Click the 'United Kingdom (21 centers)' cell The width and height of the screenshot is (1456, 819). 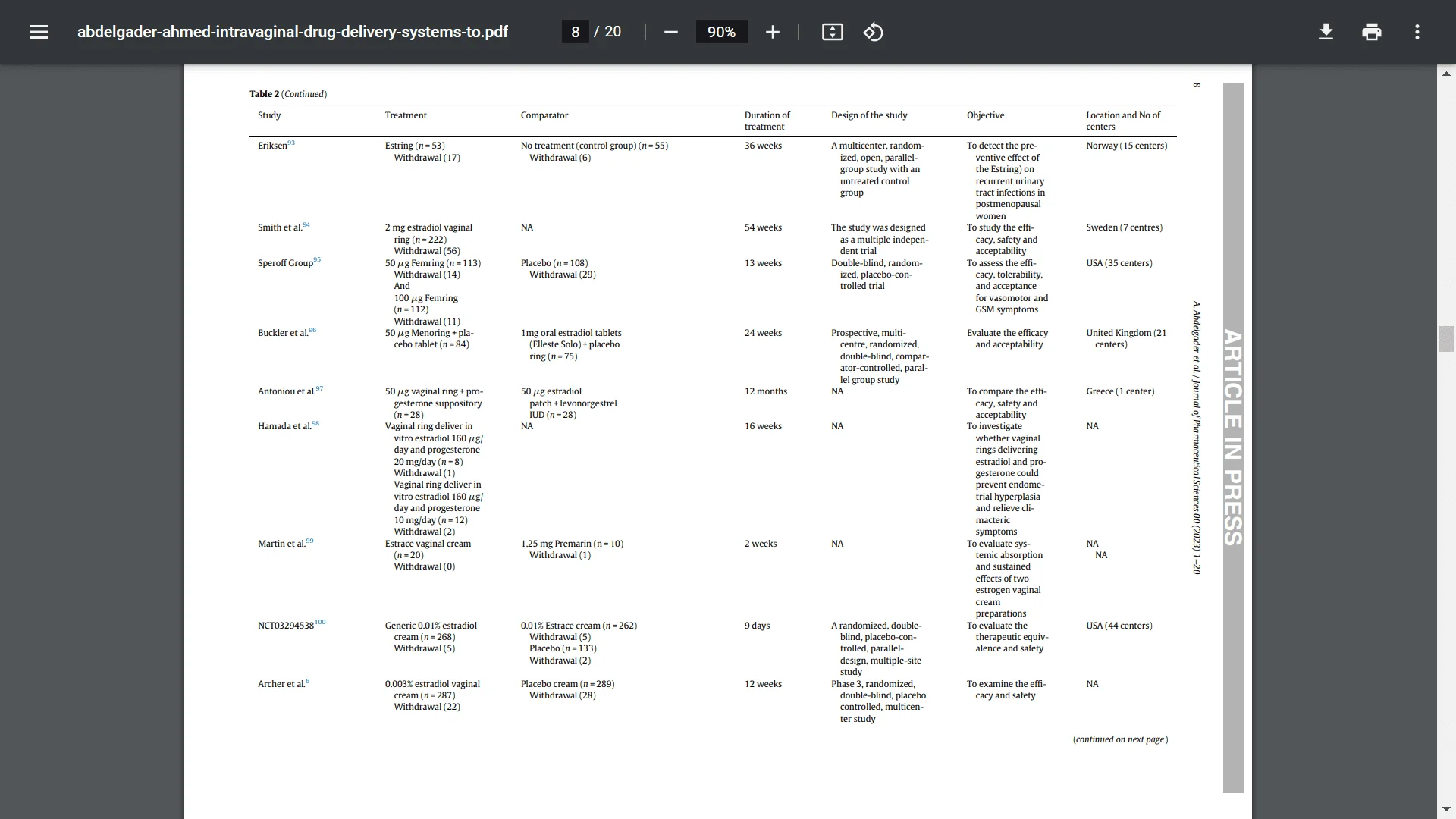(1126, 338)
